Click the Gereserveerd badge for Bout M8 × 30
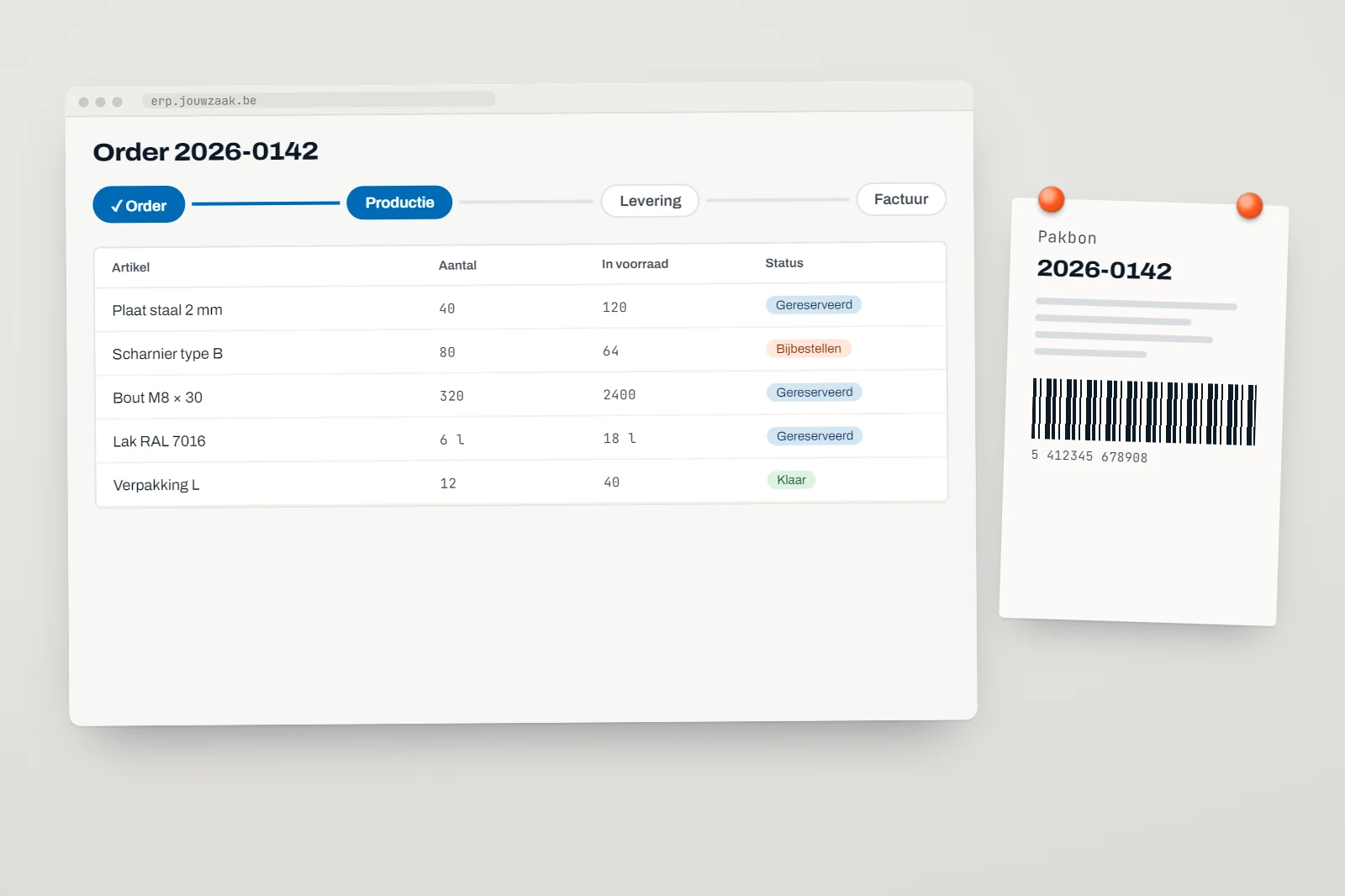Screen dimensions: 1345x896 tap(815, 393)
